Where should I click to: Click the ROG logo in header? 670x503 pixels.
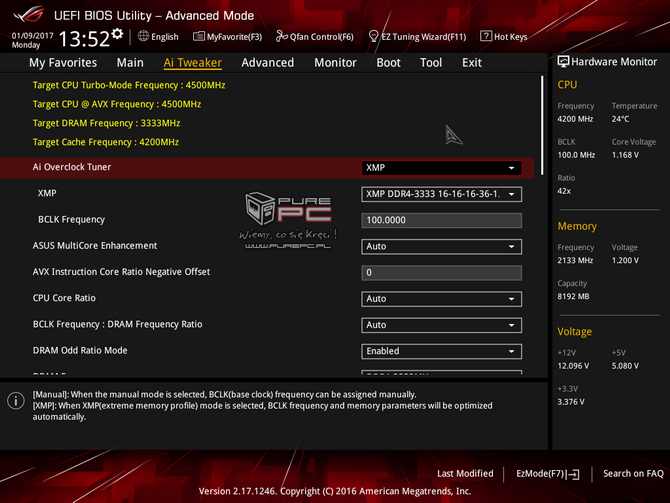click(29, 15)
